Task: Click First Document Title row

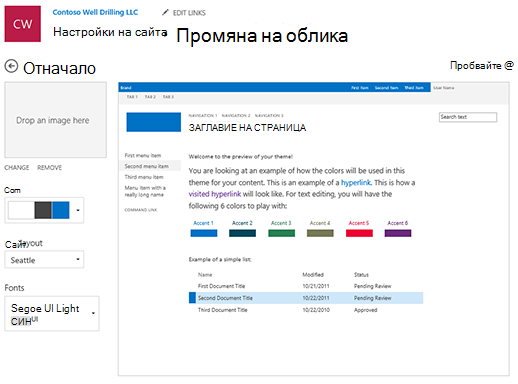Action: coord(306,286)
